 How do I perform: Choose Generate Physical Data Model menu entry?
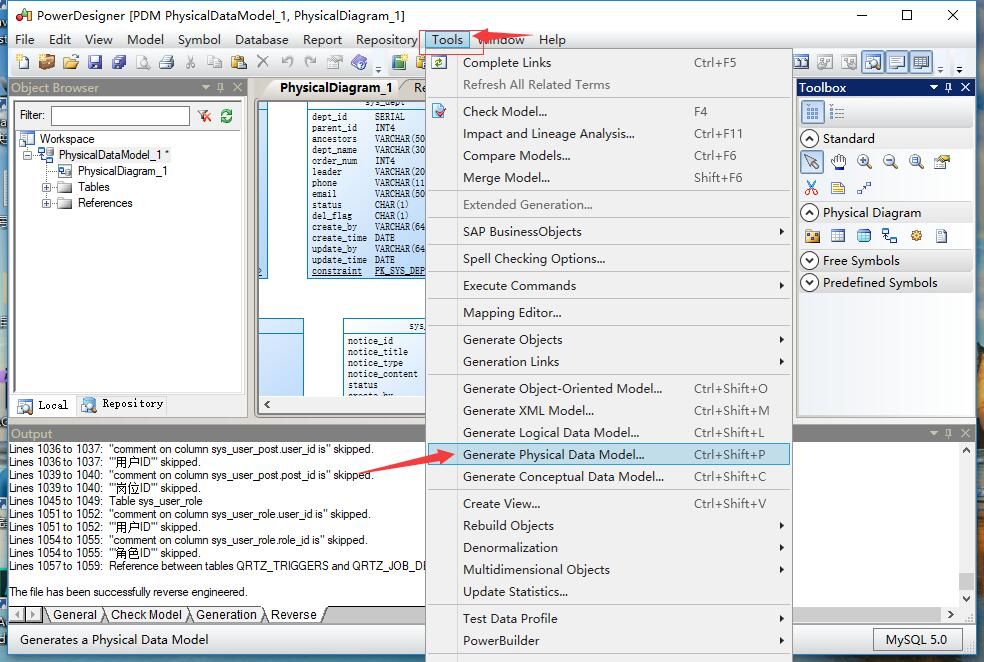tap(608, 454)
